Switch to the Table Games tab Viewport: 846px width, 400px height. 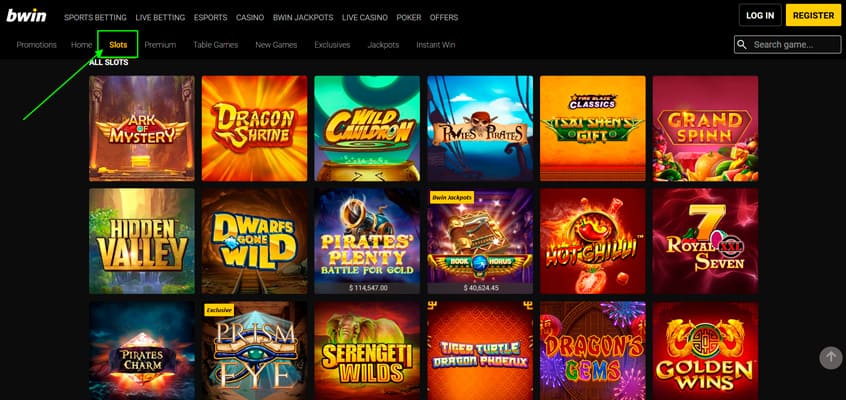(216, 45)
